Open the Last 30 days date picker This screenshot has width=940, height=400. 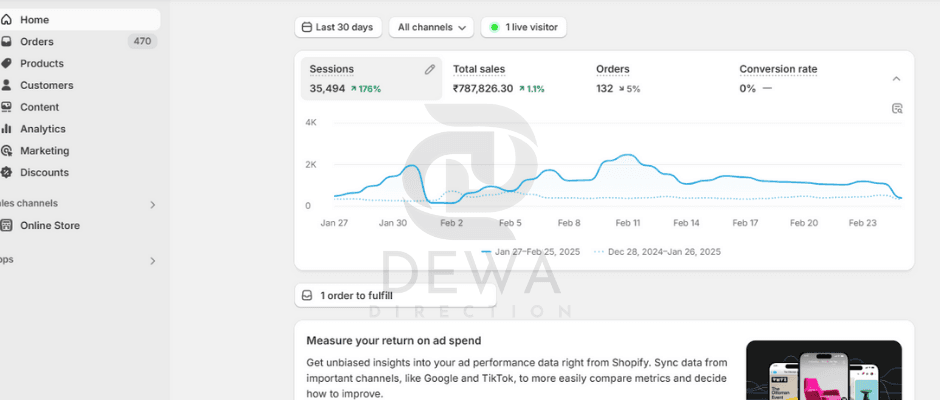(x=337, y=28)
